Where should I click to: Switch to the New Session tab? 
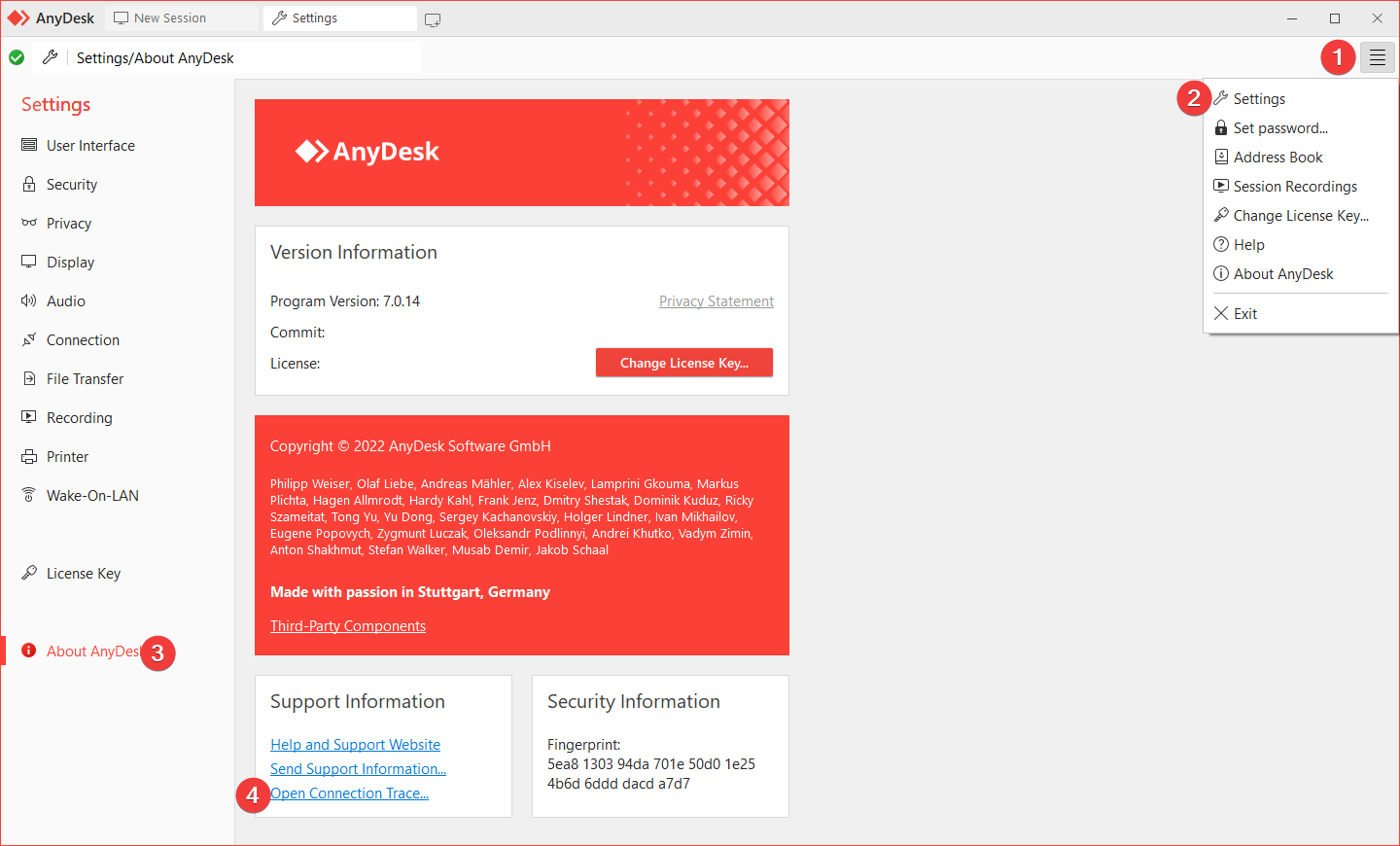point(182,18)
